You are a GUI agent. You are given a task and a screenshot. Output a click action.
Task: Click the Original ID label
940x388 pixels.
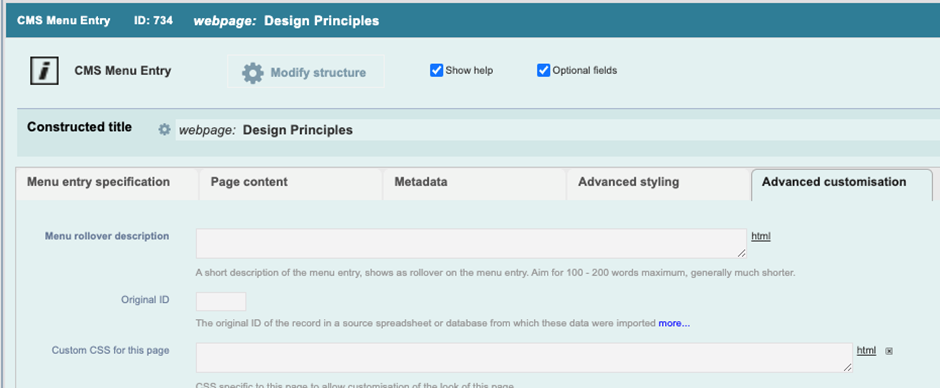point(145,299)
